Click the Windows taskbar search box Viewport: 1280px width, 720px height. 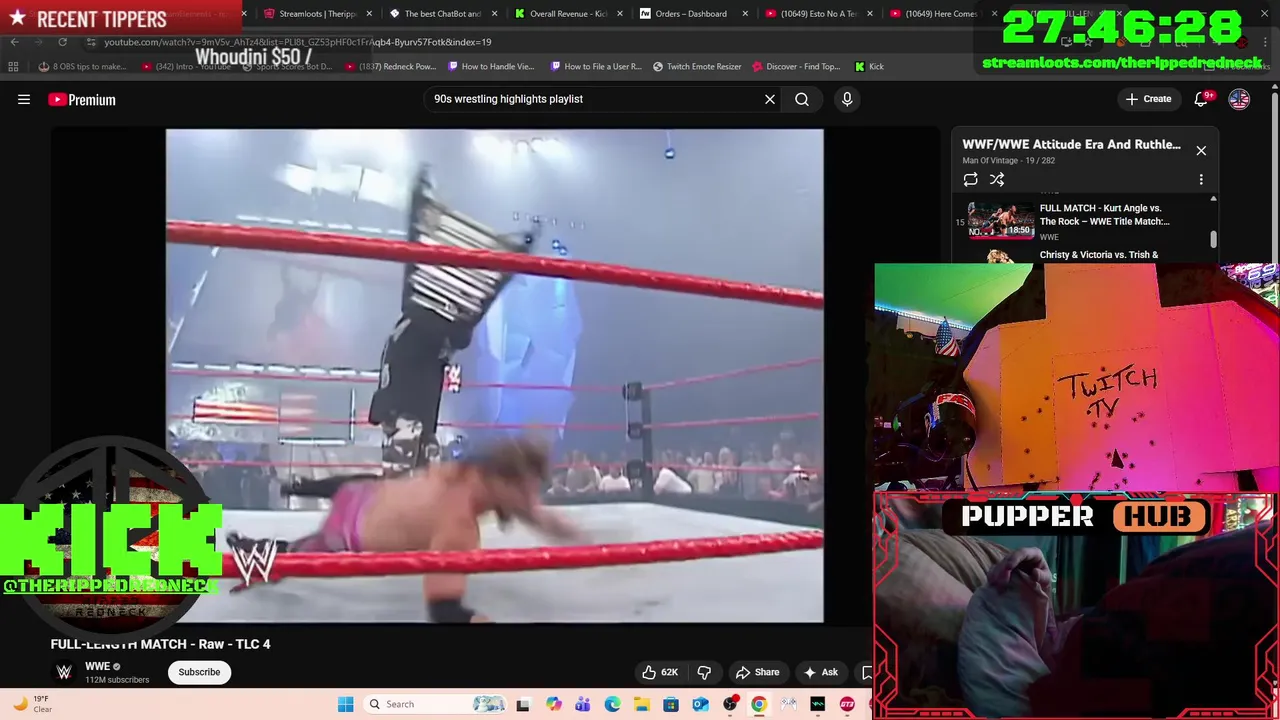click(x=436, y=704)
